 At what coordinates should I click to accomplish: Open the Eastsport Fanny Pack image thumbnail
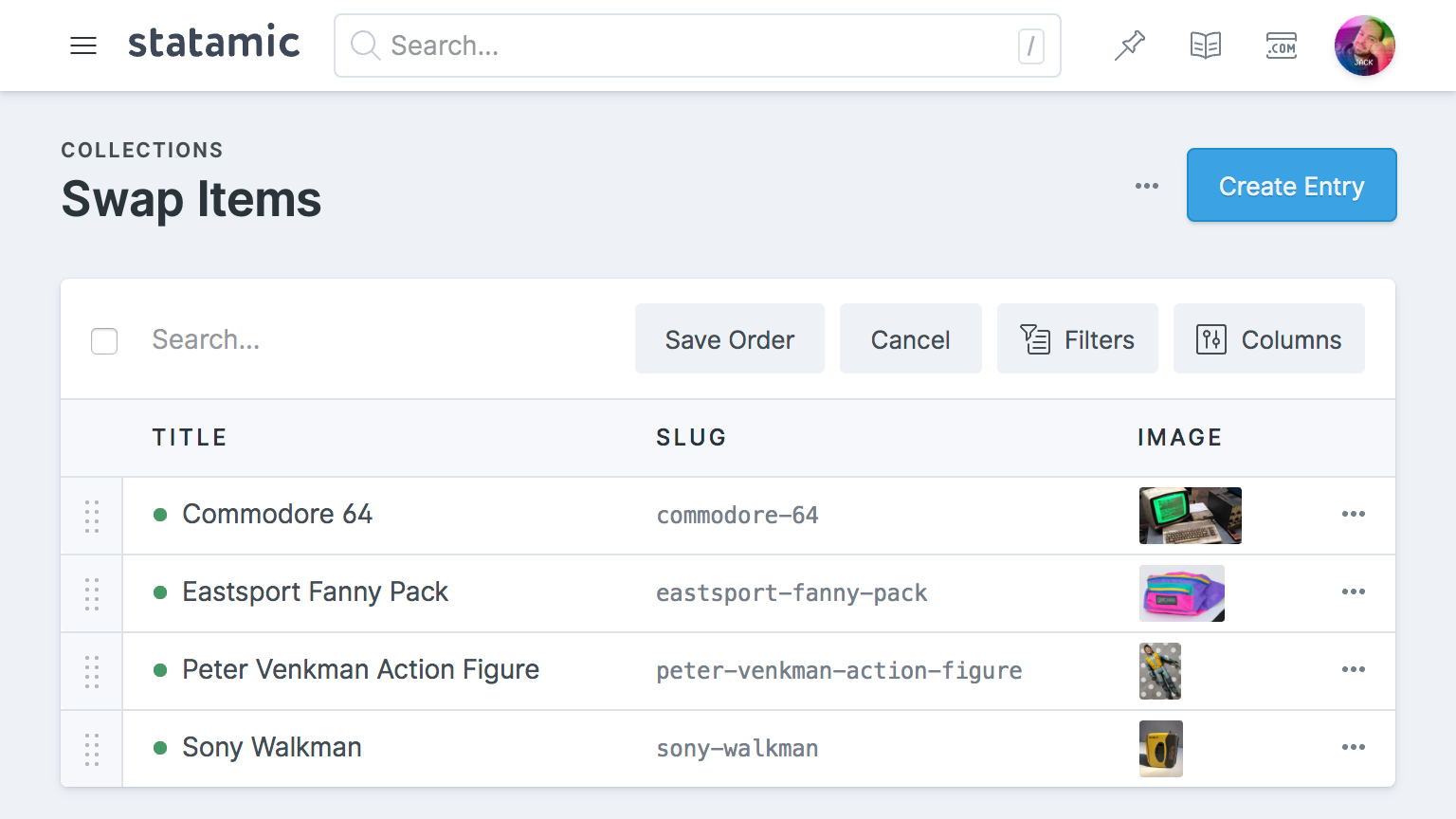click(1181, 593)
